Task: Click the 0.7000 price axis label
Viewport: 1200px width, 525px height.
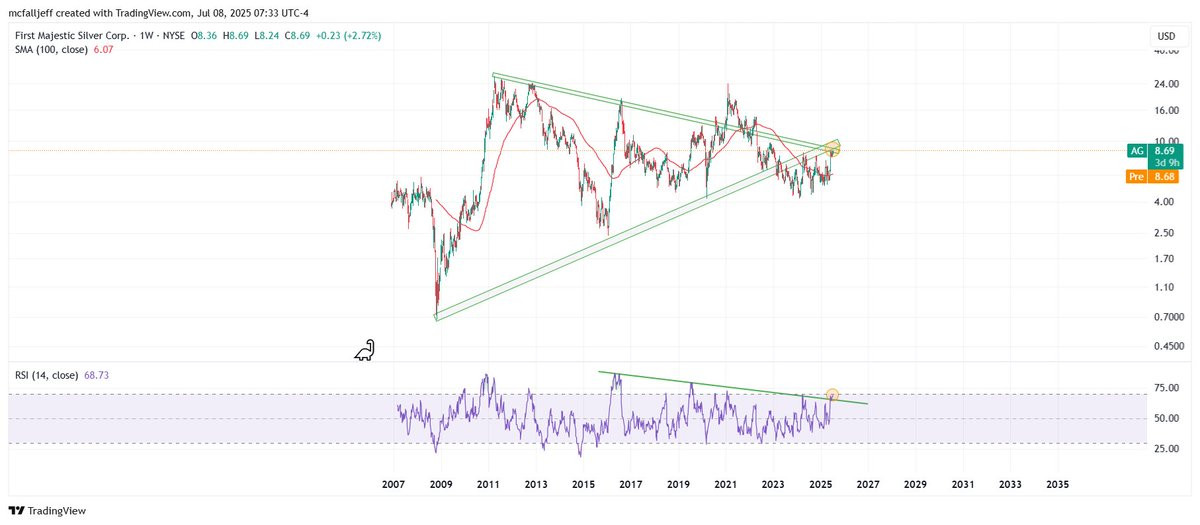Action: tap(1167, 317)
